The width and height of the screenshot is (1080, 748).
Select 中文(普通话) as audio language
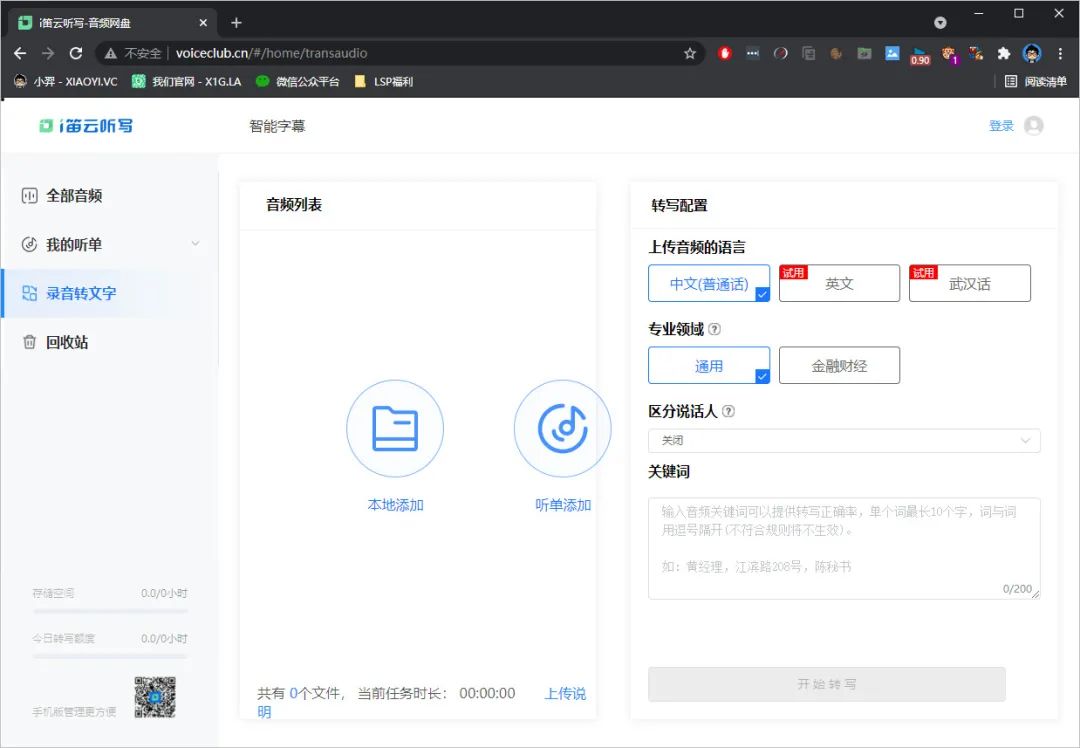tap(709, 284)
